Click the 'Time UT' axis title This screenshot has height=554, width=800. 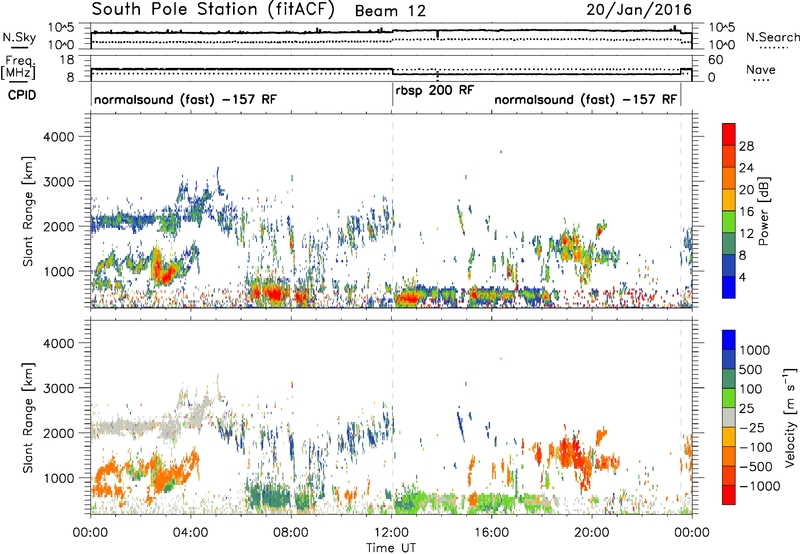pos(391,547)
